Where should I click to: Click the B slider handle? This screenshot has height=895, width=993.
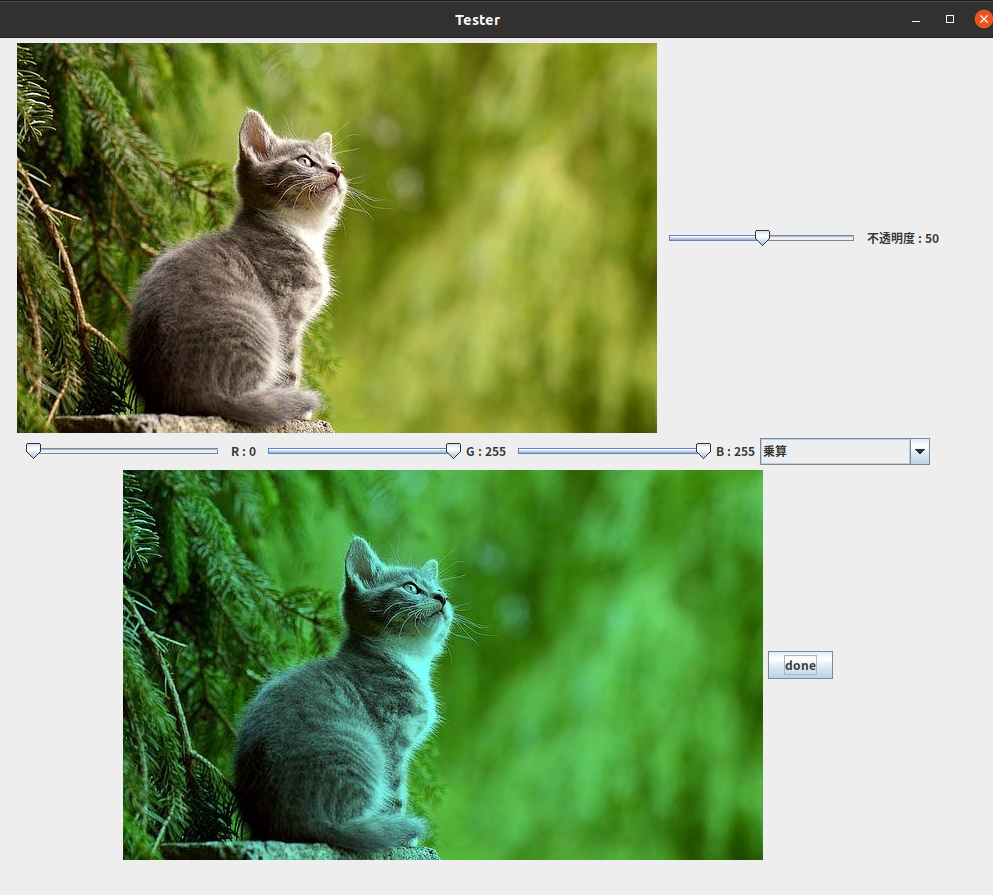[x=703, y=451]
